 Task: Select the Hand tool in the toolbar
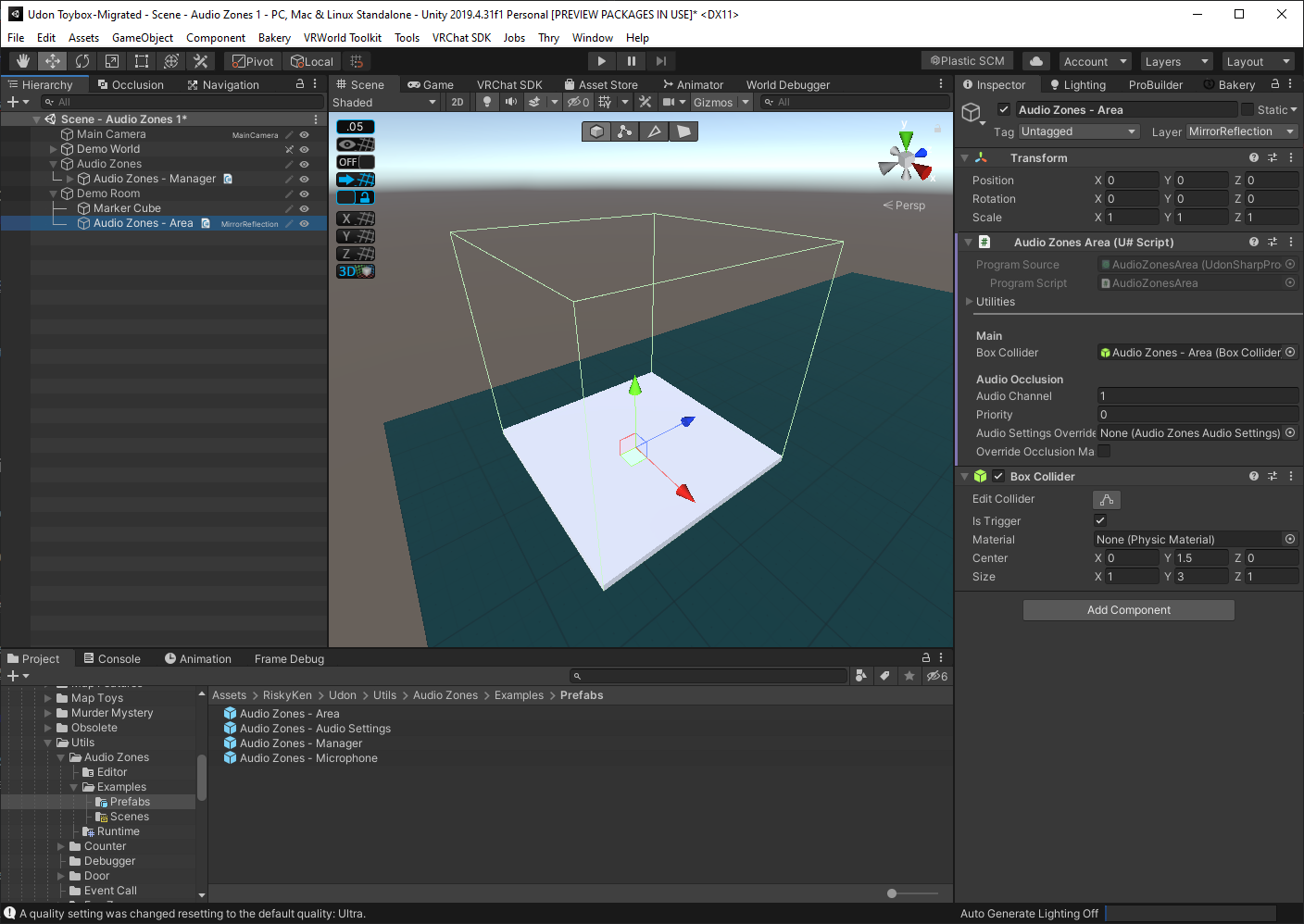pyautogui.click(x=23, y=61)
